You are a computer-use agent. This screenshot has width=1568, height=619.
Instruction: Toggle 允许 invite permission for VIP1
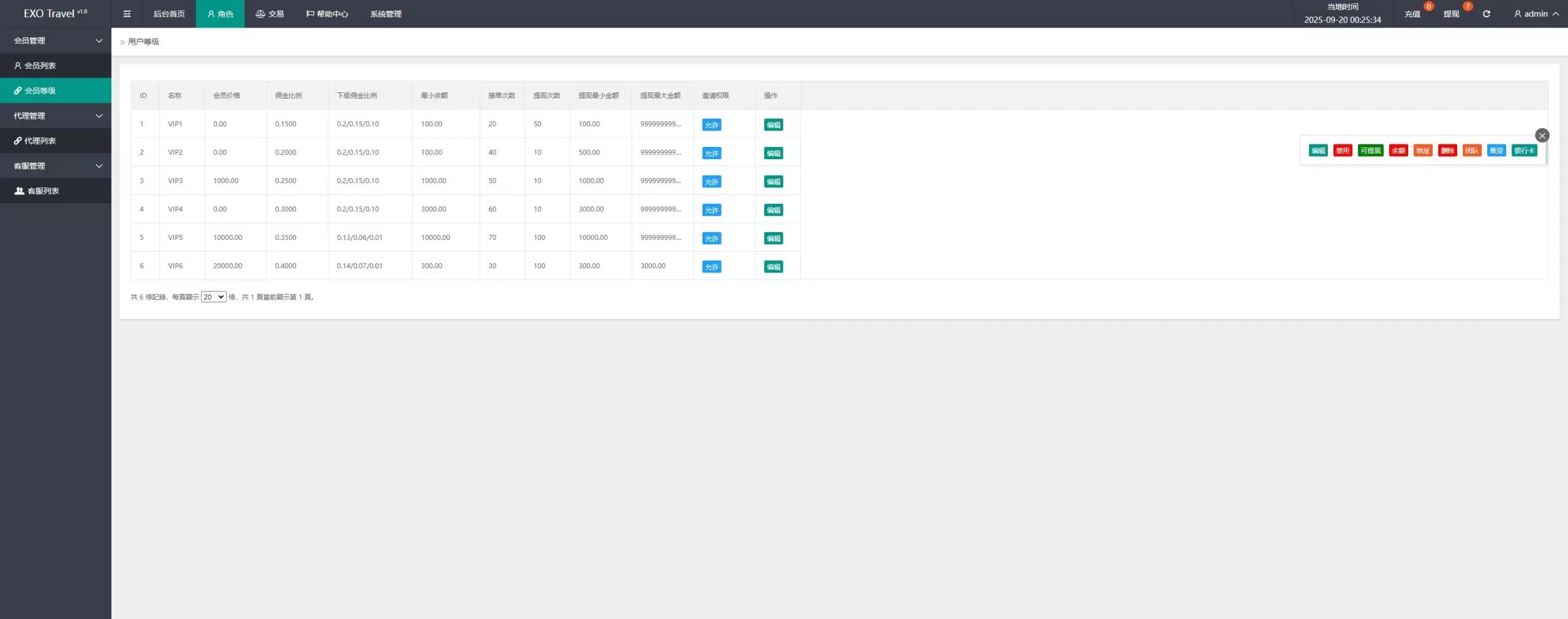[712, 125]
